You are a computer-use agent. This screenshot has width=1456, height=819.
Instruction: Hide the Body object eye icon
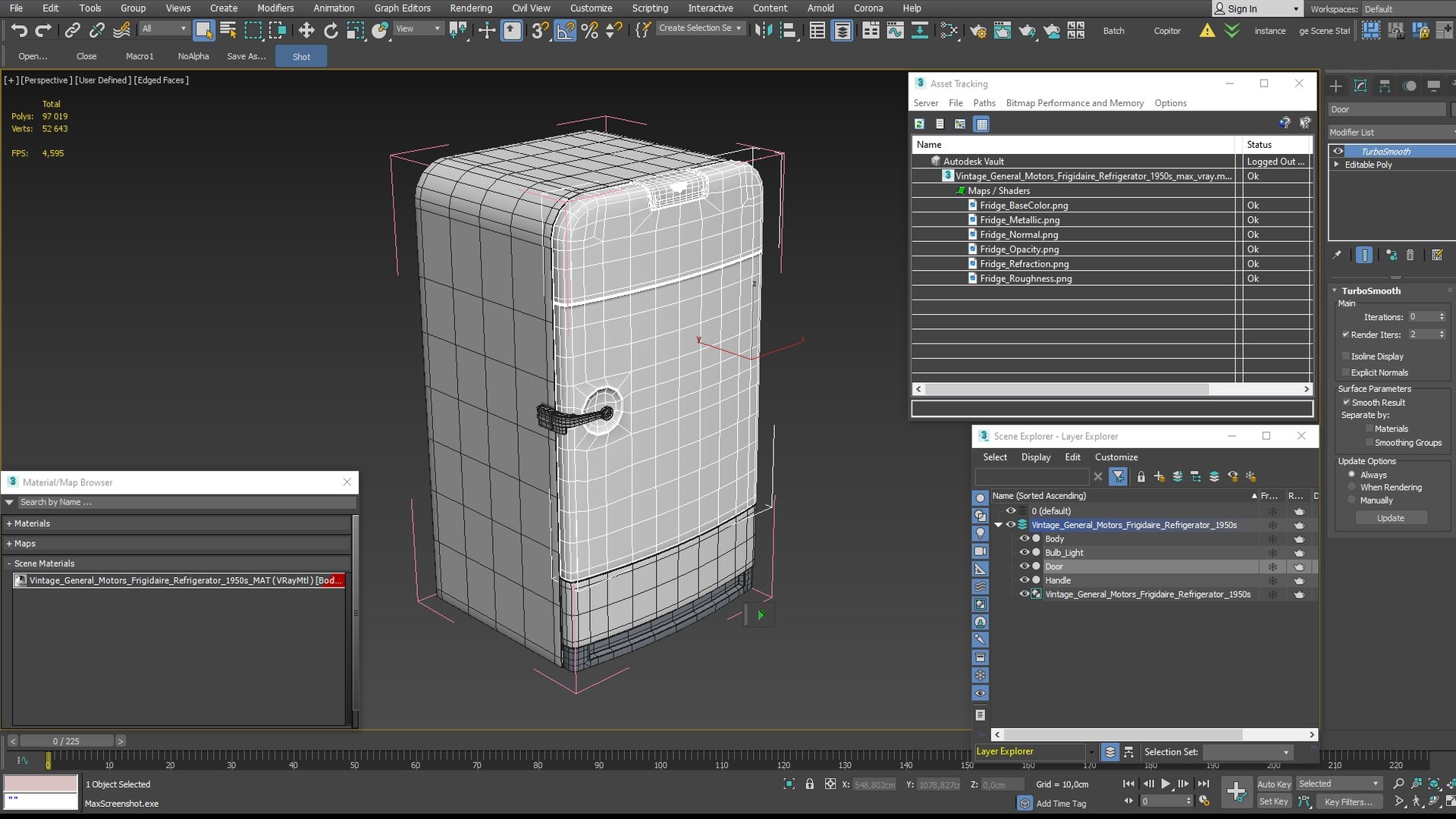coord(1024,538)
